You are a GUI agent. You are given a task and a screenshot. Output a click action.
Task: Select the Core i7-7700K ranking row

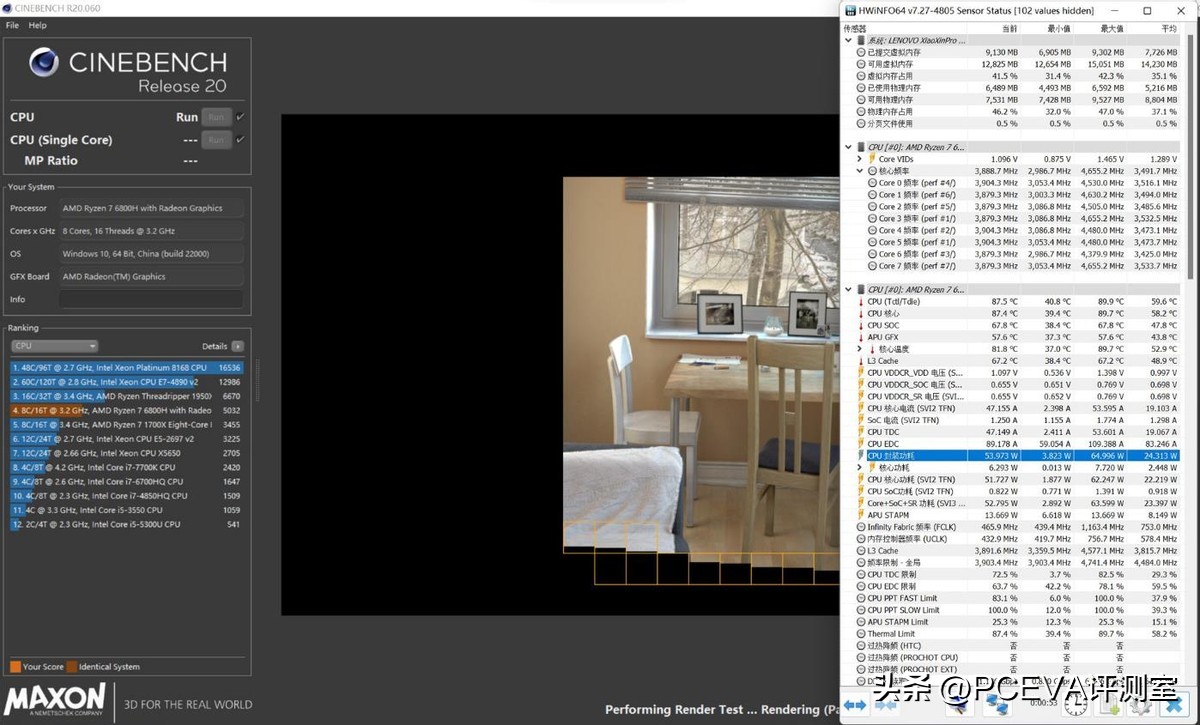click(x=127, y=467)
